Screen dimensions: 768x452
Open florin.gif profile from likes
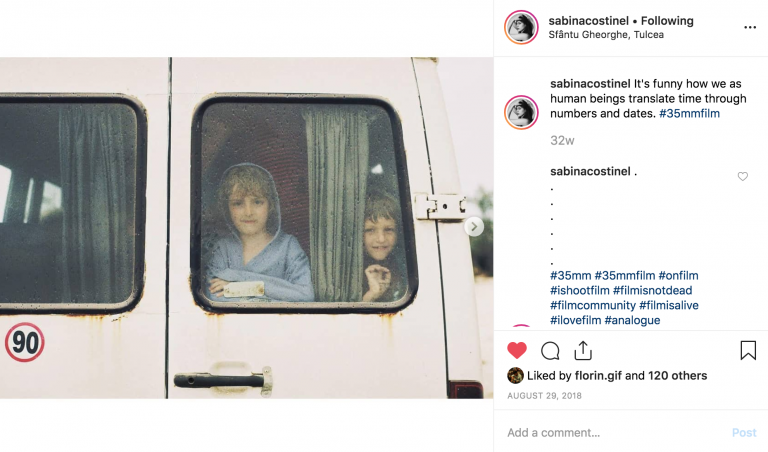(598, 376)
